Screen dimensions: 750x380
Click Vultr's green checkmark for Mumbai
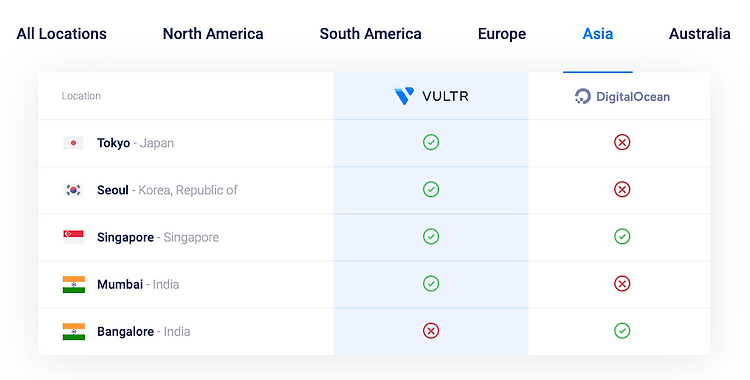click(x=431, y=284)
